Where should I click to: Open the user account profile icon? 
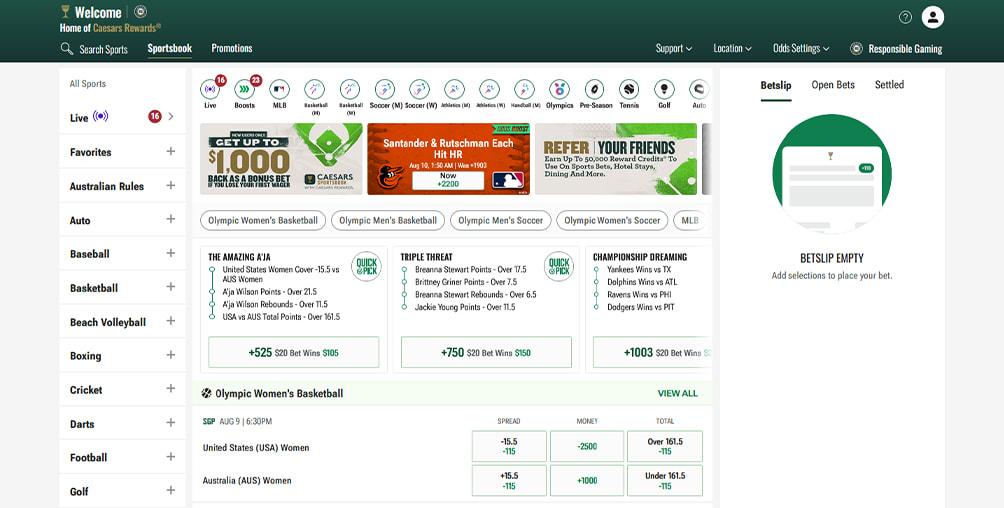click(933, 17)
